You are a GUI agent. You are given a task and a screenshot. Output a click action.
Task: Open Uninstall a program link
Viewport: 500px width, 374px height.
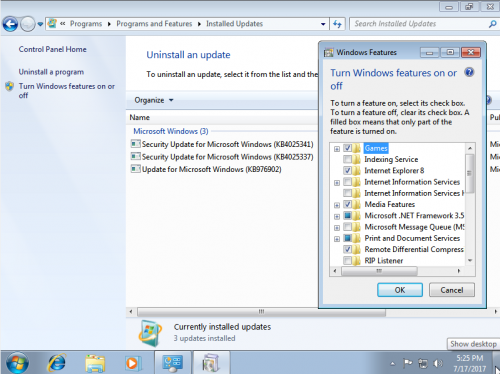pyautogui.click(x=51, y=72)
